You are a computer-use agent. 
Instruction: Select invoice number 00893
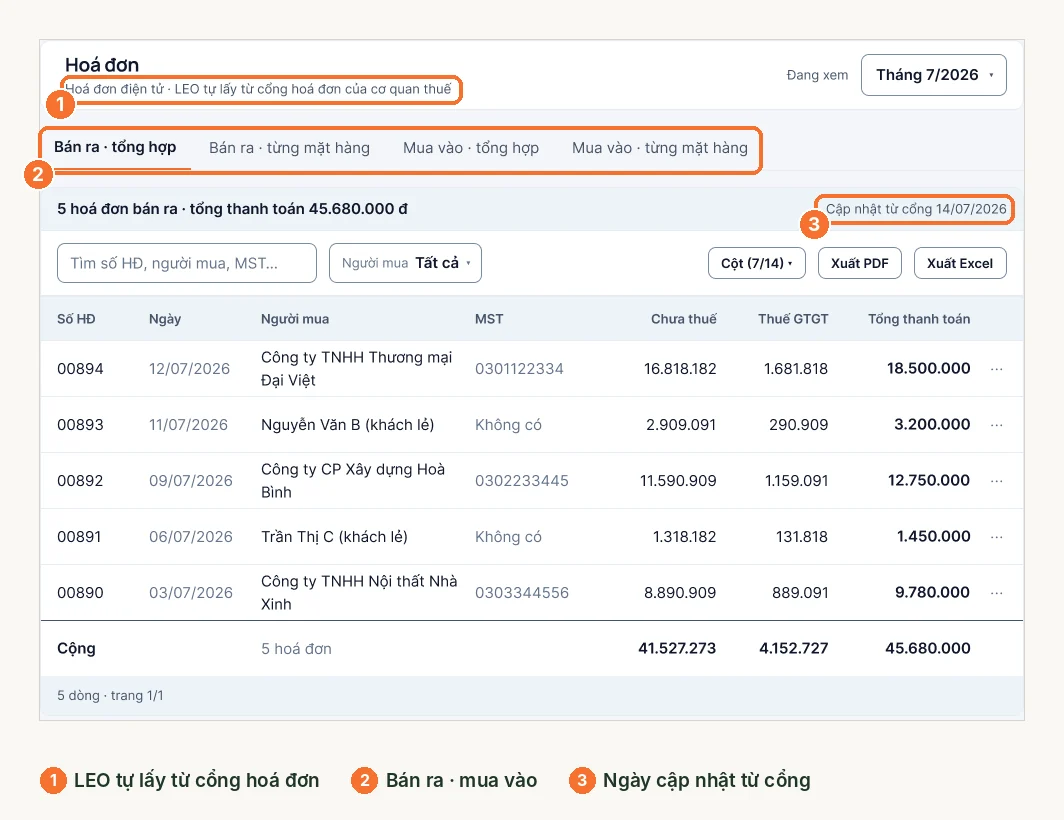tap(80, 425)
